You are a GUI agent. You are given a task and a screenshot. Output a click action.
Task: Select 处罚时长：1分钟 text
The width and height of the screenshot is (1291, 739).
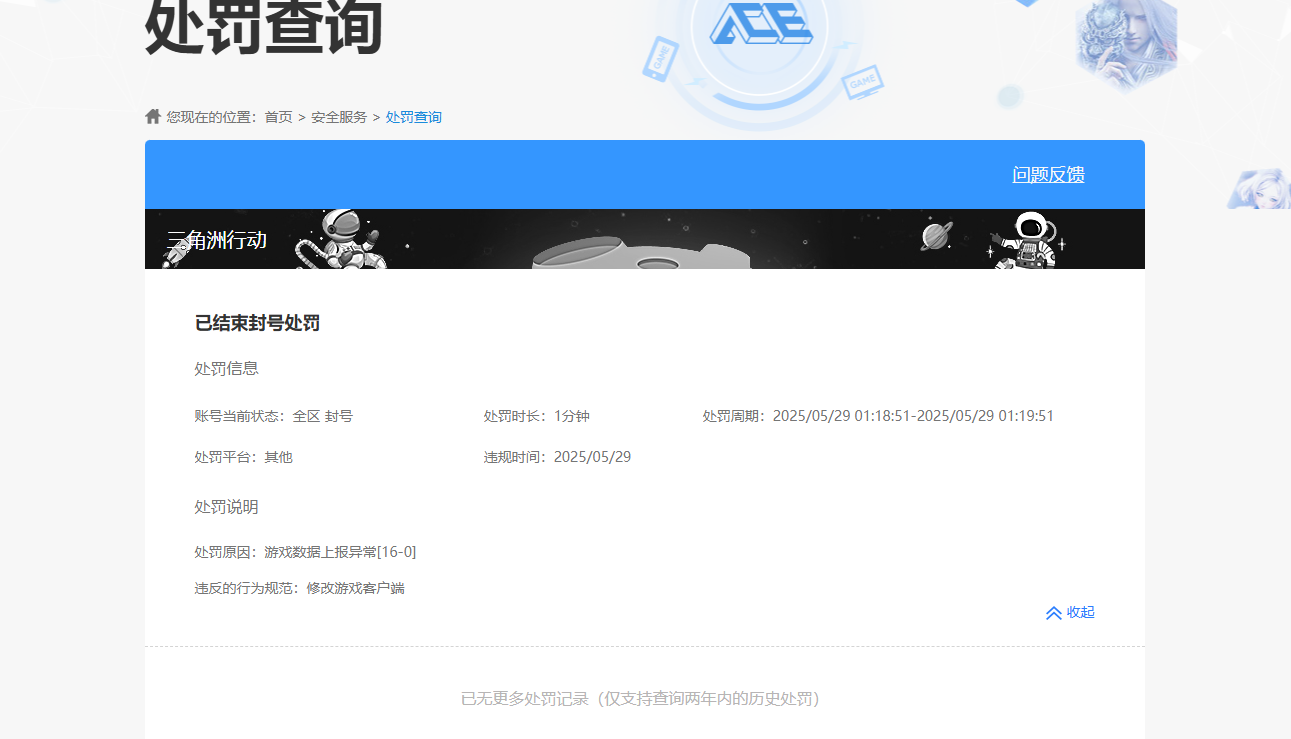pos(537,416)
